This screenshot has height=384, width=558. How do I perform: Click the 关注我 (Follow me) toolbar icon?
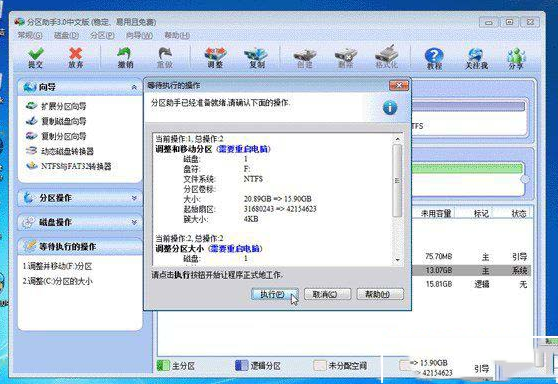click(476, 58)
